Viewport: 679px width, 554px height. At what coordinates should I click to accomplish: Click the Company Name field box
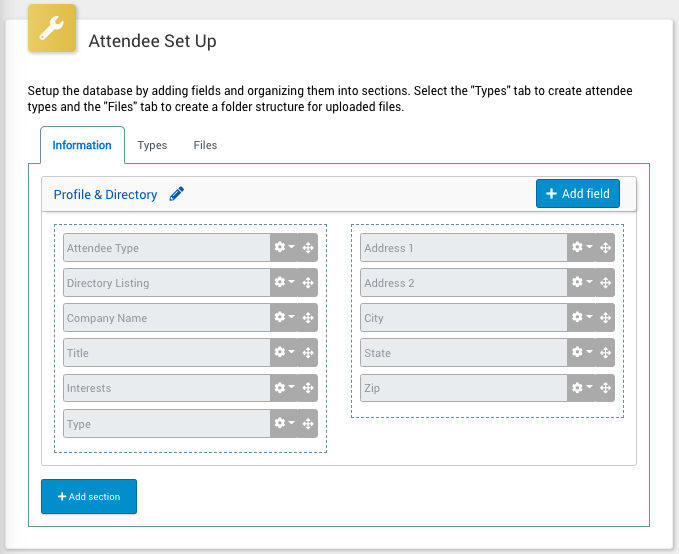(x=165, y=318)
